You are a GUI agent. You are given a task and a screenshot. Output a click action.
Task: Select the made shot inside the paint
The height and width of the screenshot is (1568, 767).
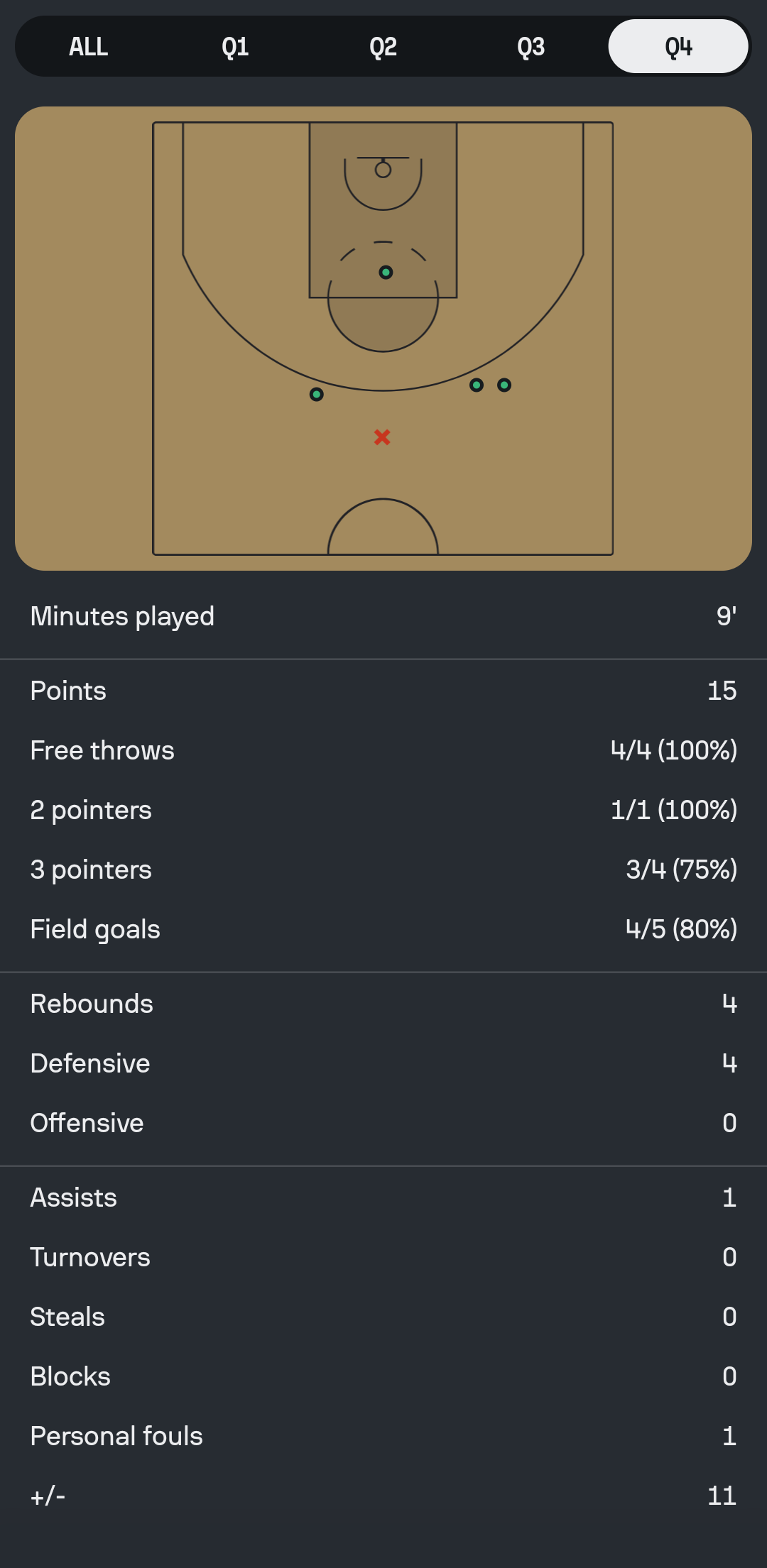pos(386,273)
